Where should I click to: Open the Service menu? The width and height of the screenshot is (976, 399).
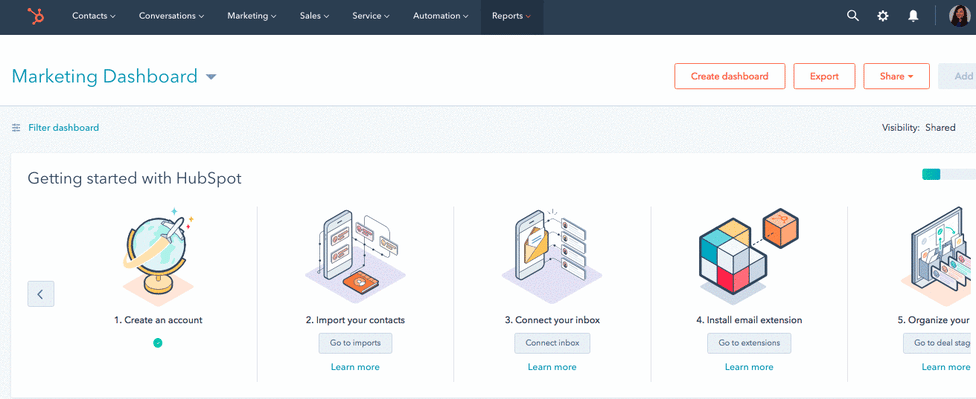tap(371, 17)
